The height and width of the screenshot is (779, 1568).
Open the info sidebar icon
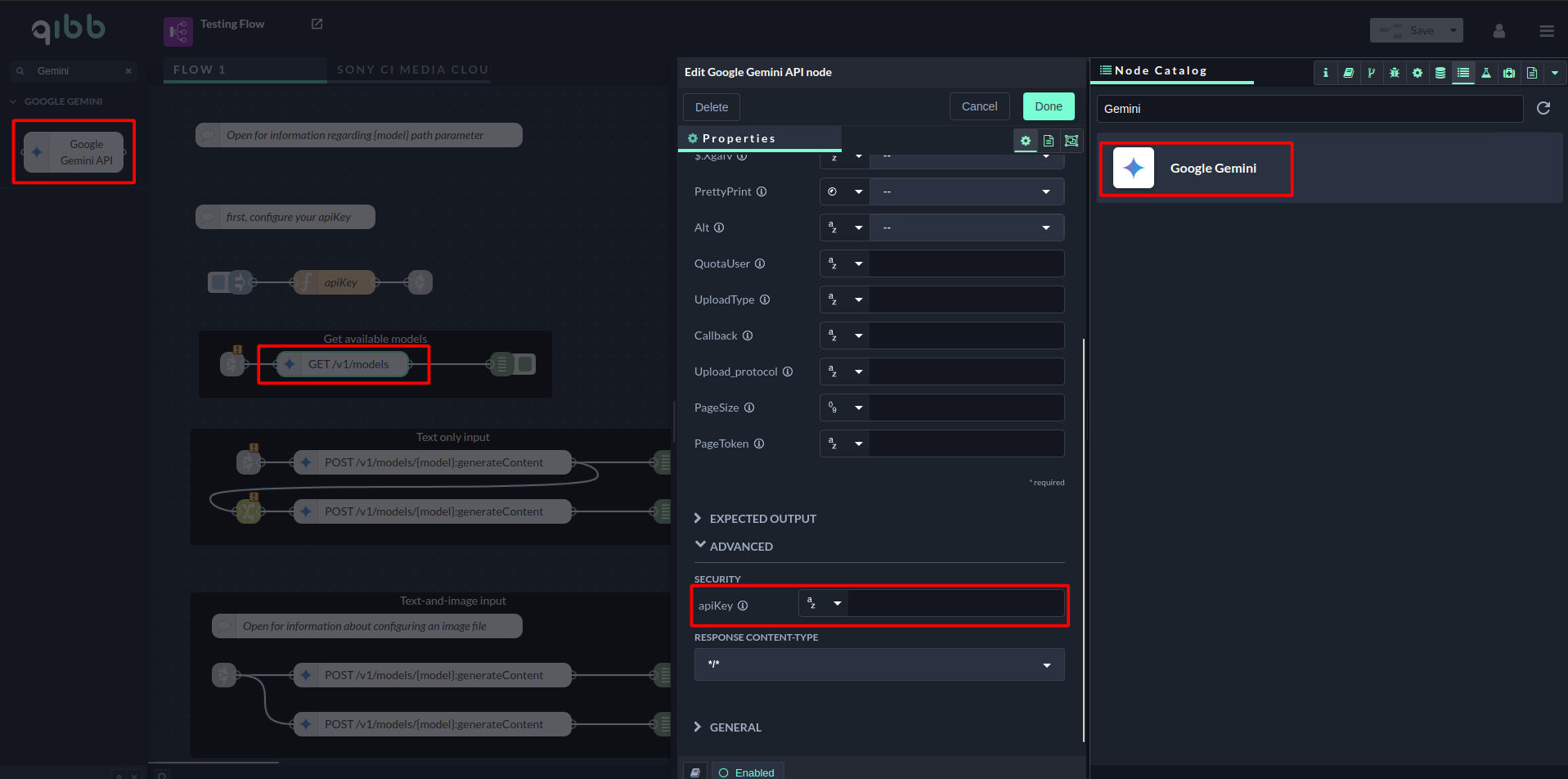[x=1326, y=73]
